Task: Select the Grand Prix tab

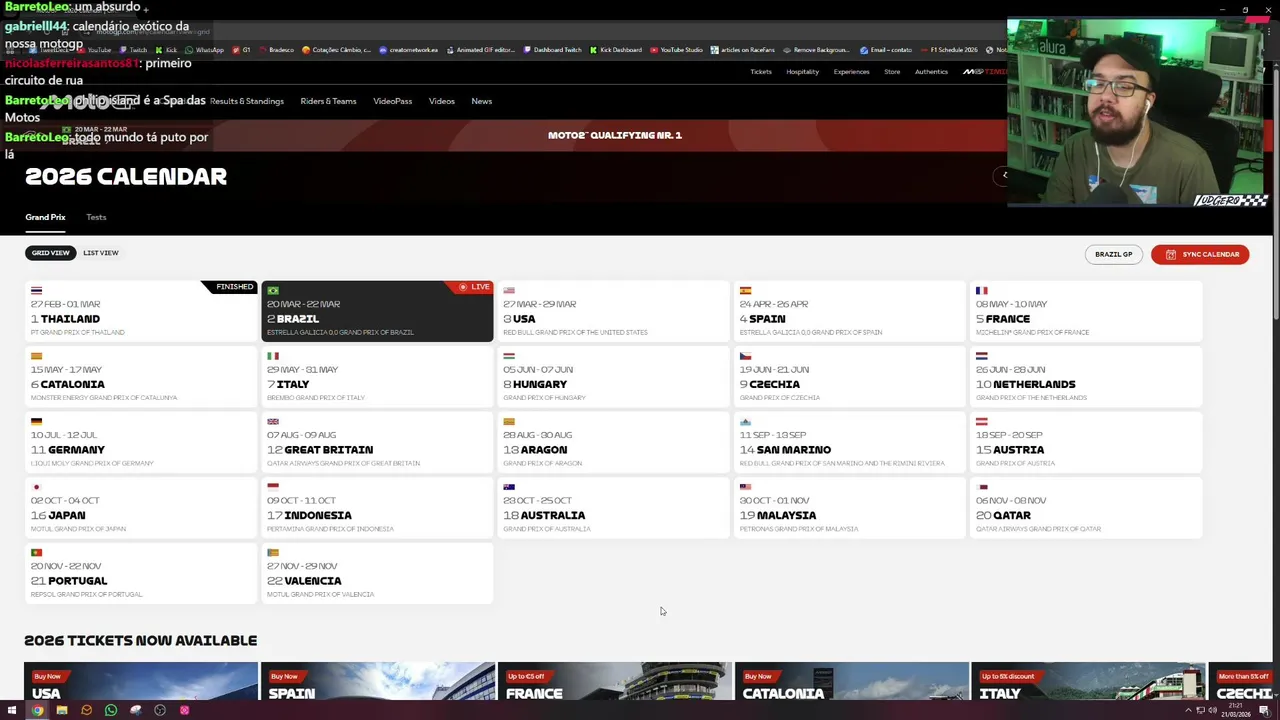Action: [45, 217]
